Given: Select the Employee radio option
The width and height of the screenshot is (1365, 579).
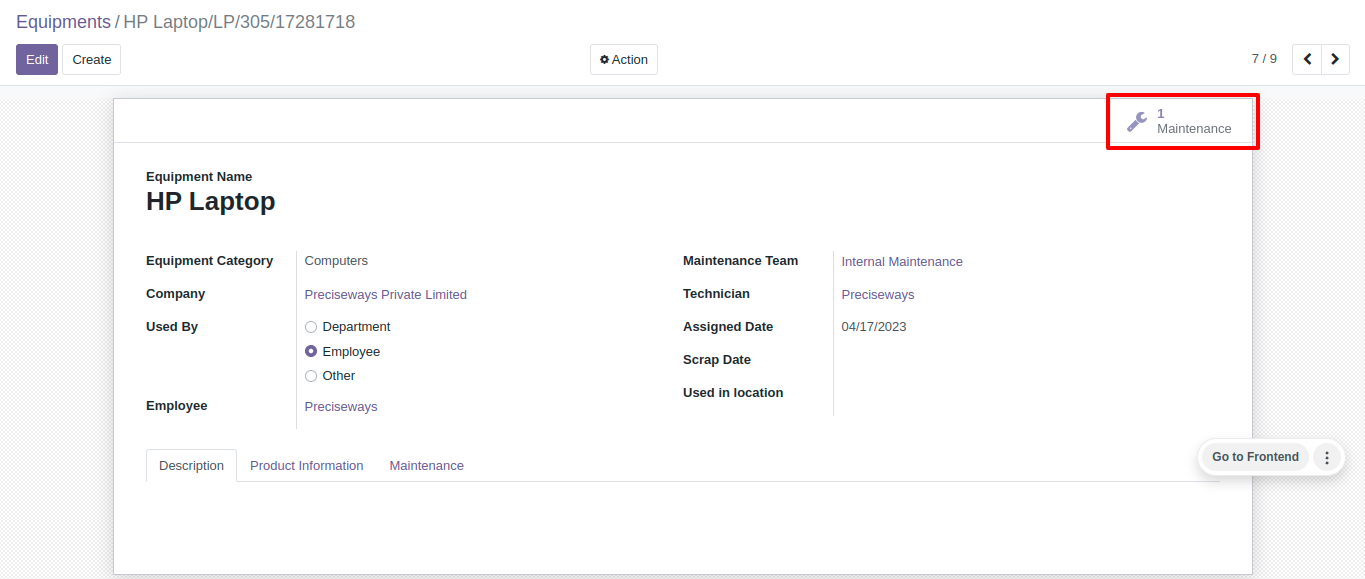Looking at the screenshot, I should pyautogui.click(x=311, y=352).
